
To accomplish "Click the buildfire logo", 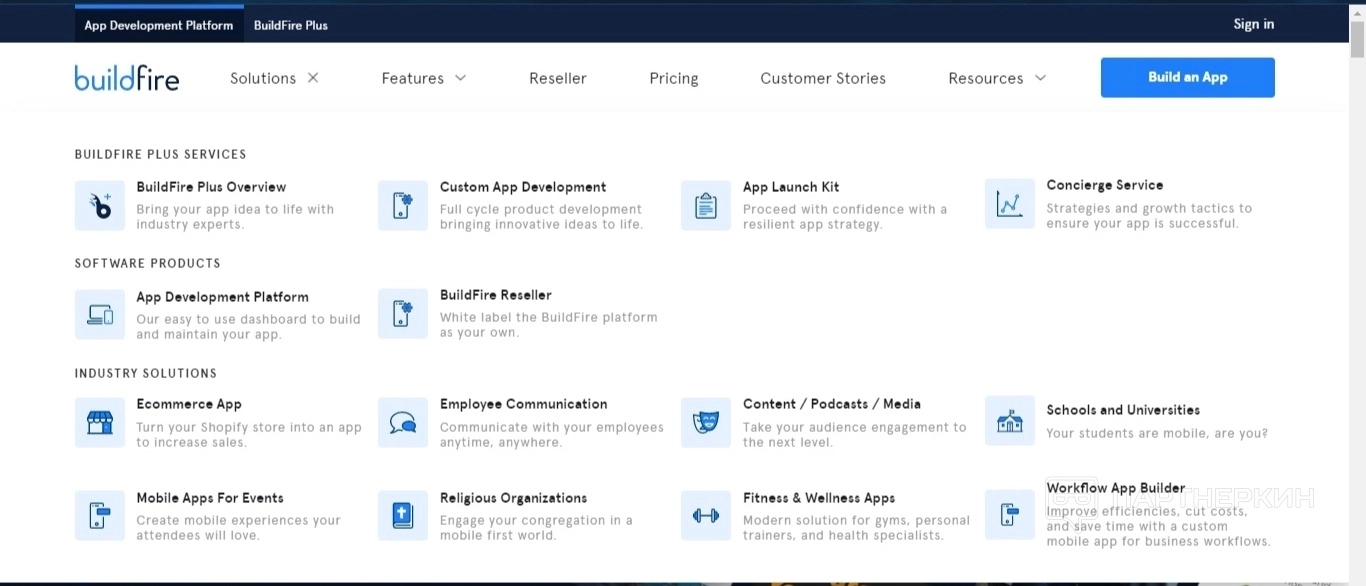I will coord(127,78).
